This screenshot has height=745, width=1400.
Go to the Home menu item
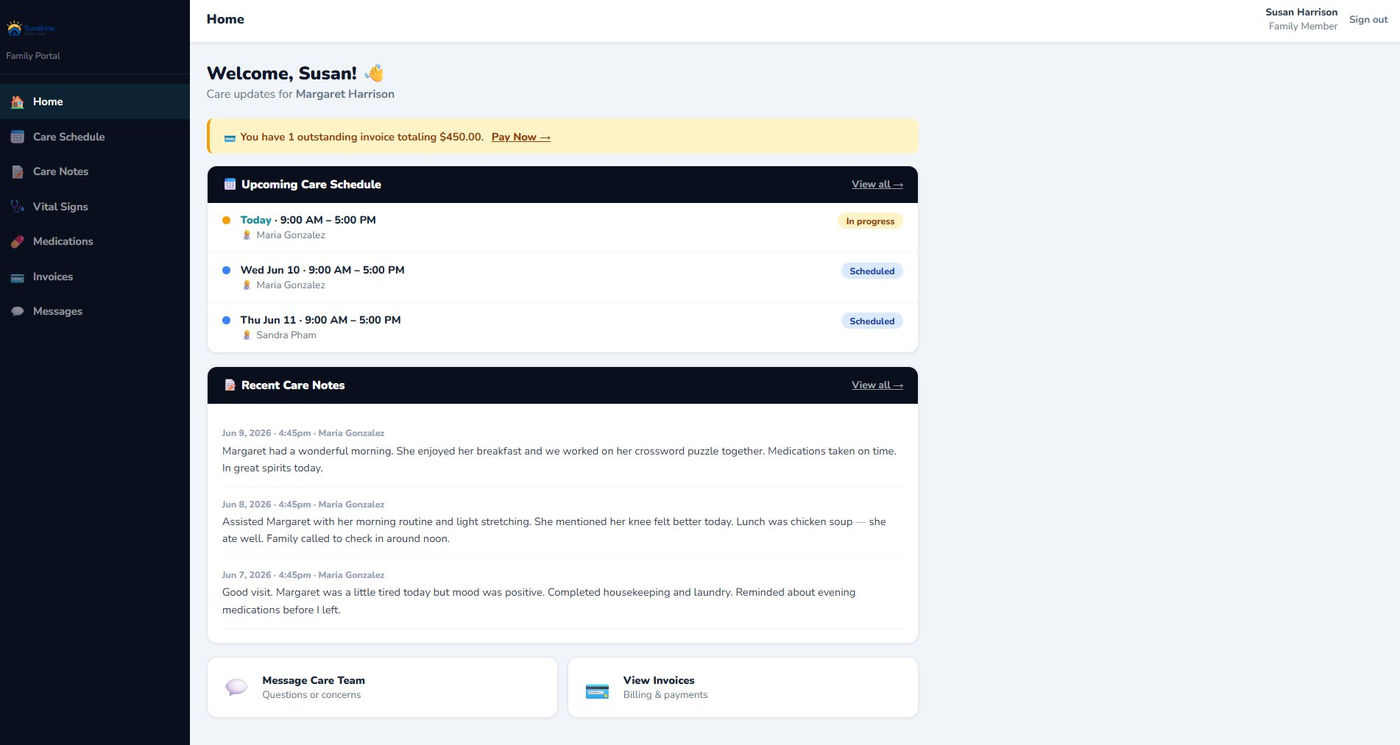(95, 102)
